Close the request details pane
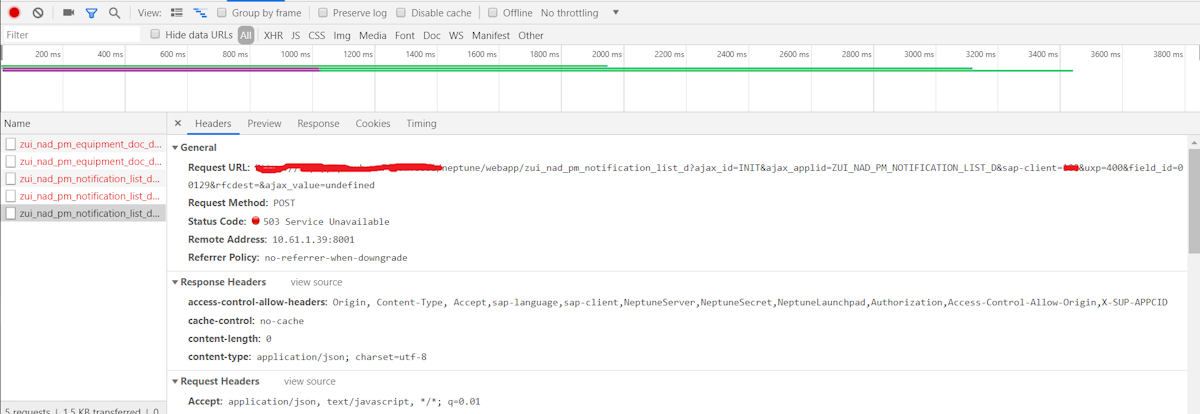This screenshot has width=1200, height=414. pos(178,123)
